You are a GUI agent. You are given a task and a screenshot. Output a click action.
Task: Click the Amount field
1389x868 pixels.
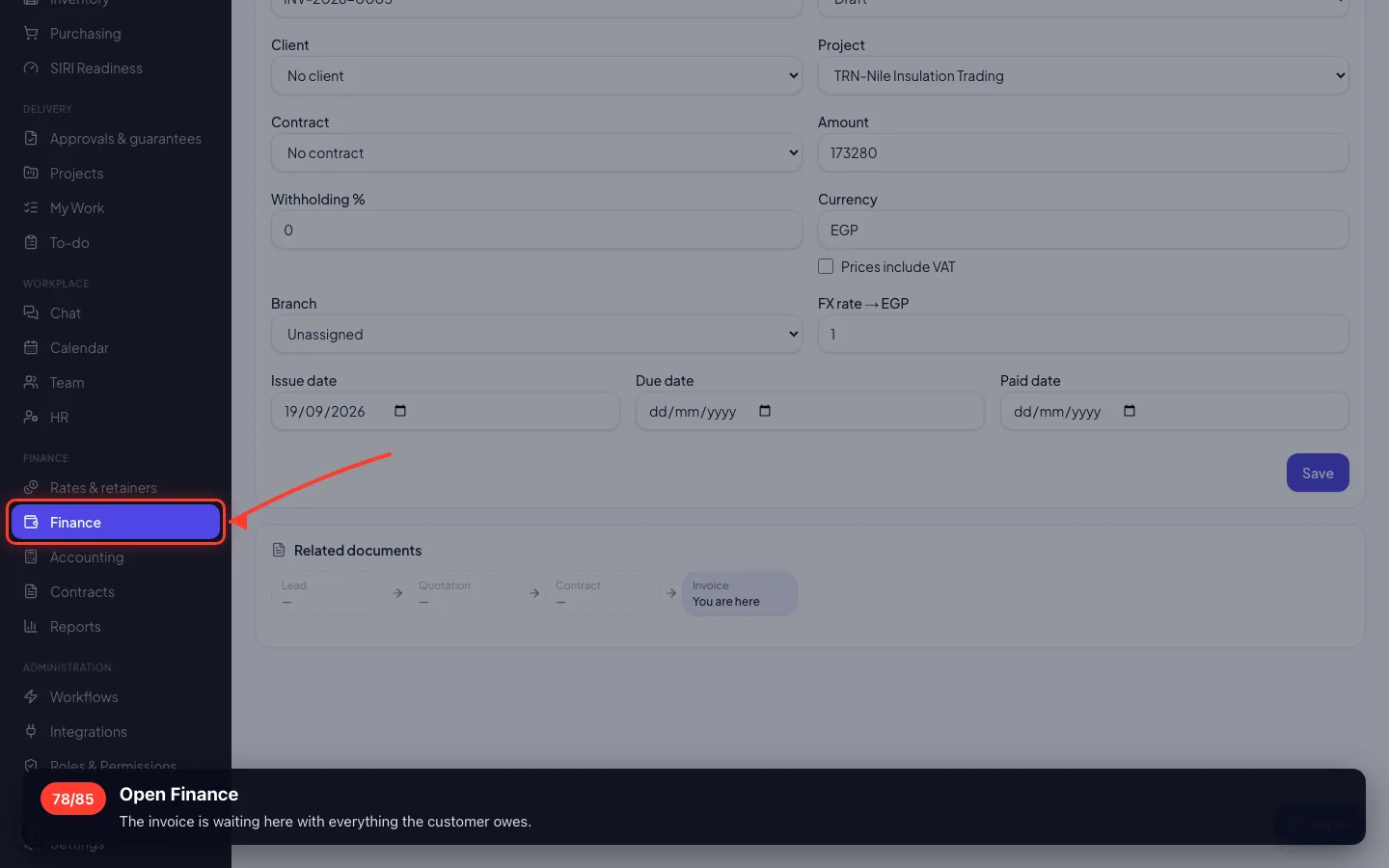(1083, 152)
